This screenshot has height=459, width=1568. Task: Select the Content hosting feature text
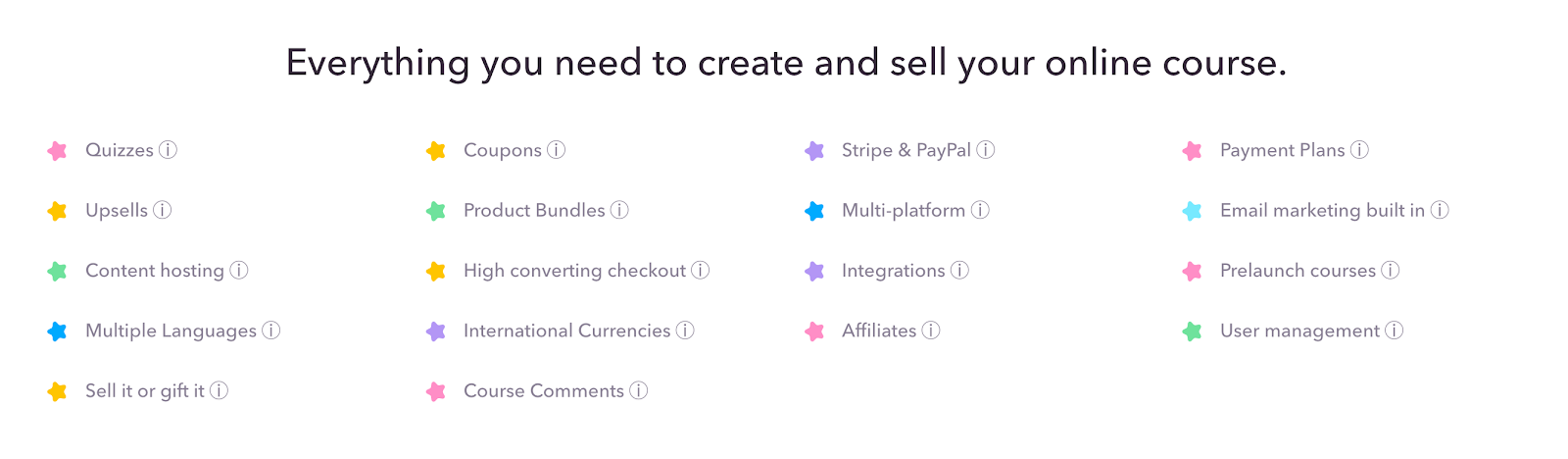click(x=155, y=271)
